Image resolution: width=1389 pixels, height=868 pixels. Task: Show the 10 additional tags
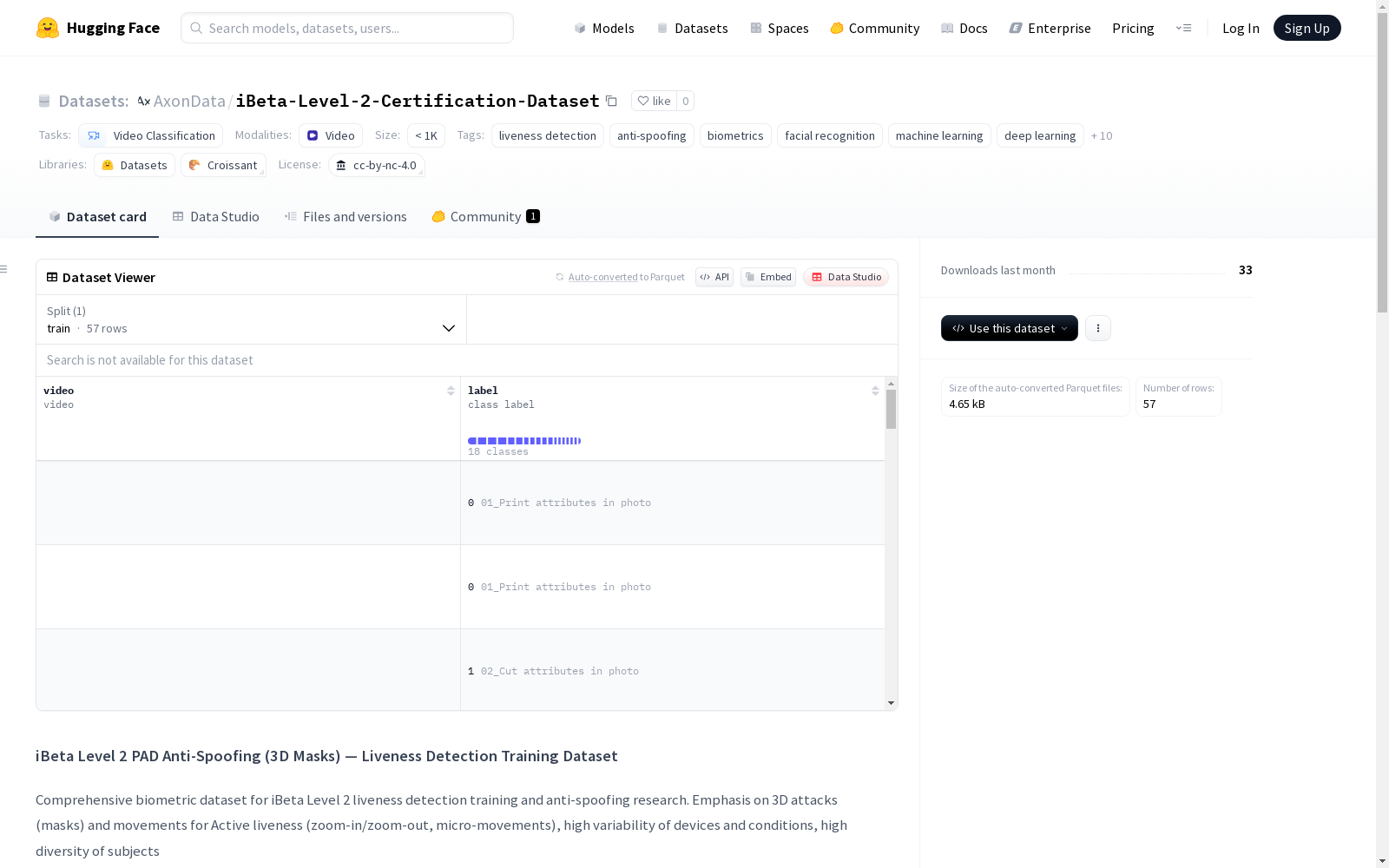pyautogui.click(x=1102, y=135)
